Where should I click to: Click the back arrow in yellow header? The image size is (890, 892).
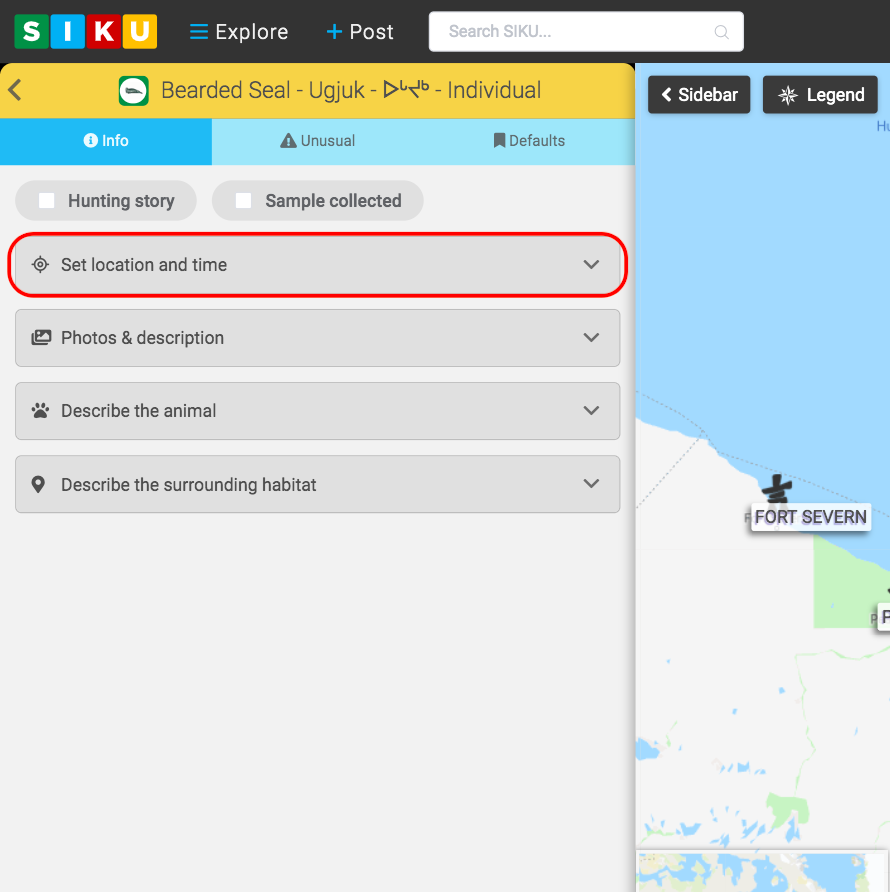click(x=15, y=90)
